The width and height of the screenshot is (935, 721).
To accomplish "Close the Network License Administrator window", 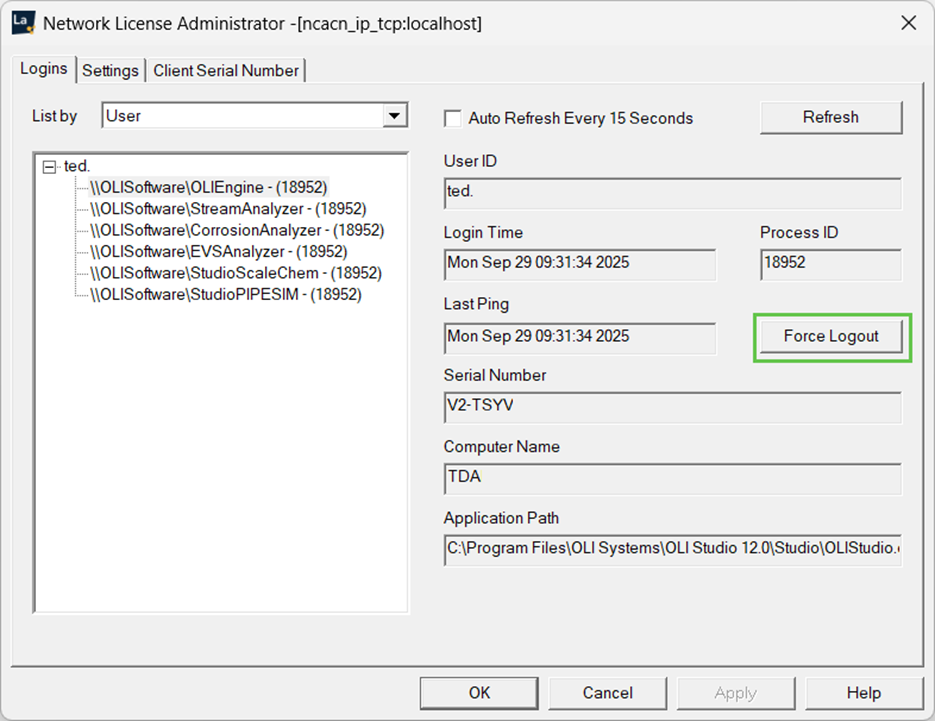I will [909, 23].
